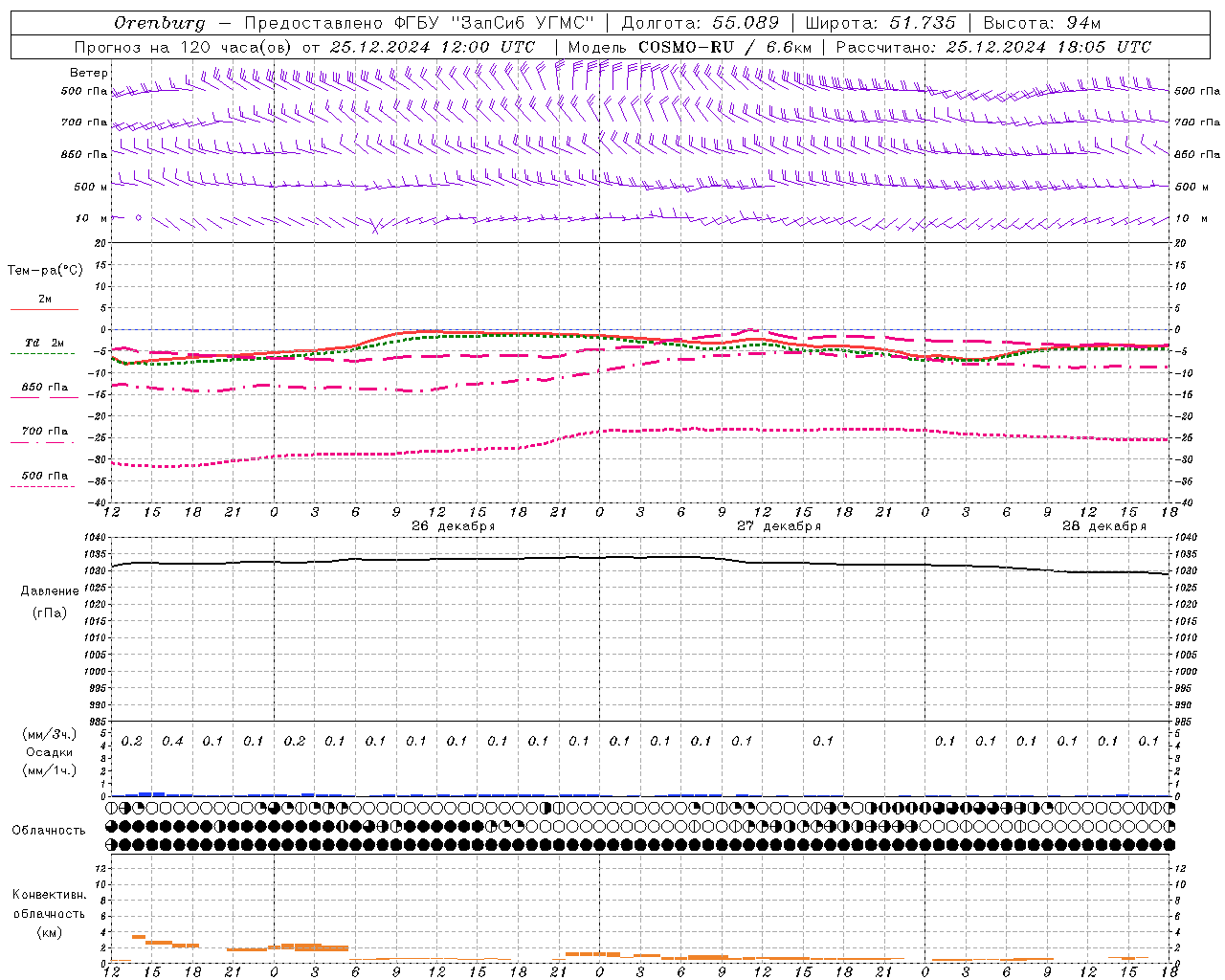Click the "(мм/1ч.)" precipitation unit label
1225x980 pixels.
(x=50, y=770)
